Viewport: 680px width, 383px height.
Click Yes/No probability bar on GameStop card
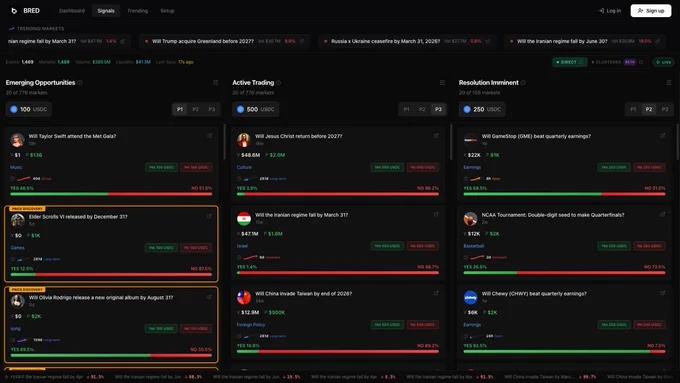coord(564,194)
